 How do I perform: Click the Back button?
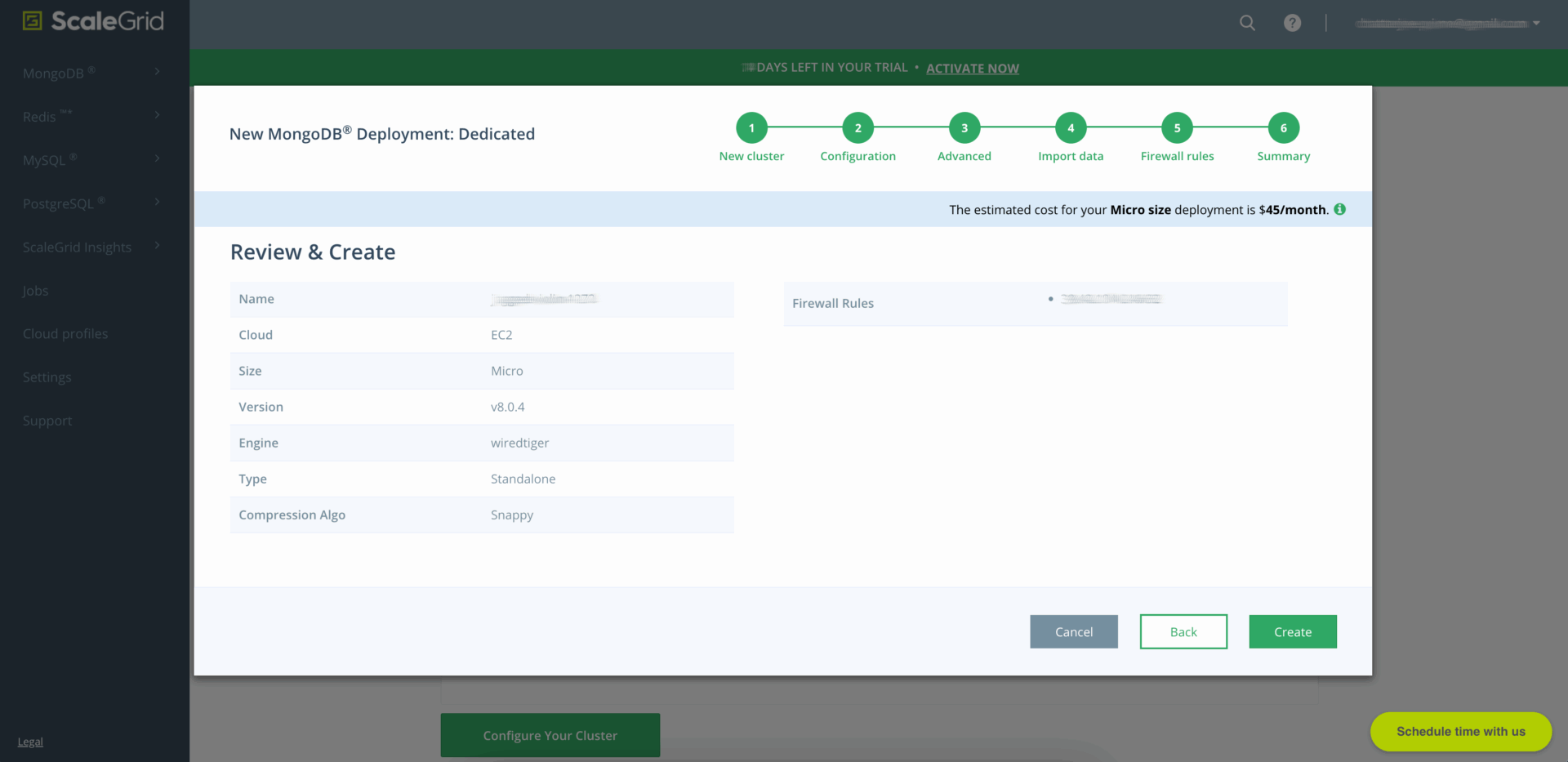[x=1183, y=632]
